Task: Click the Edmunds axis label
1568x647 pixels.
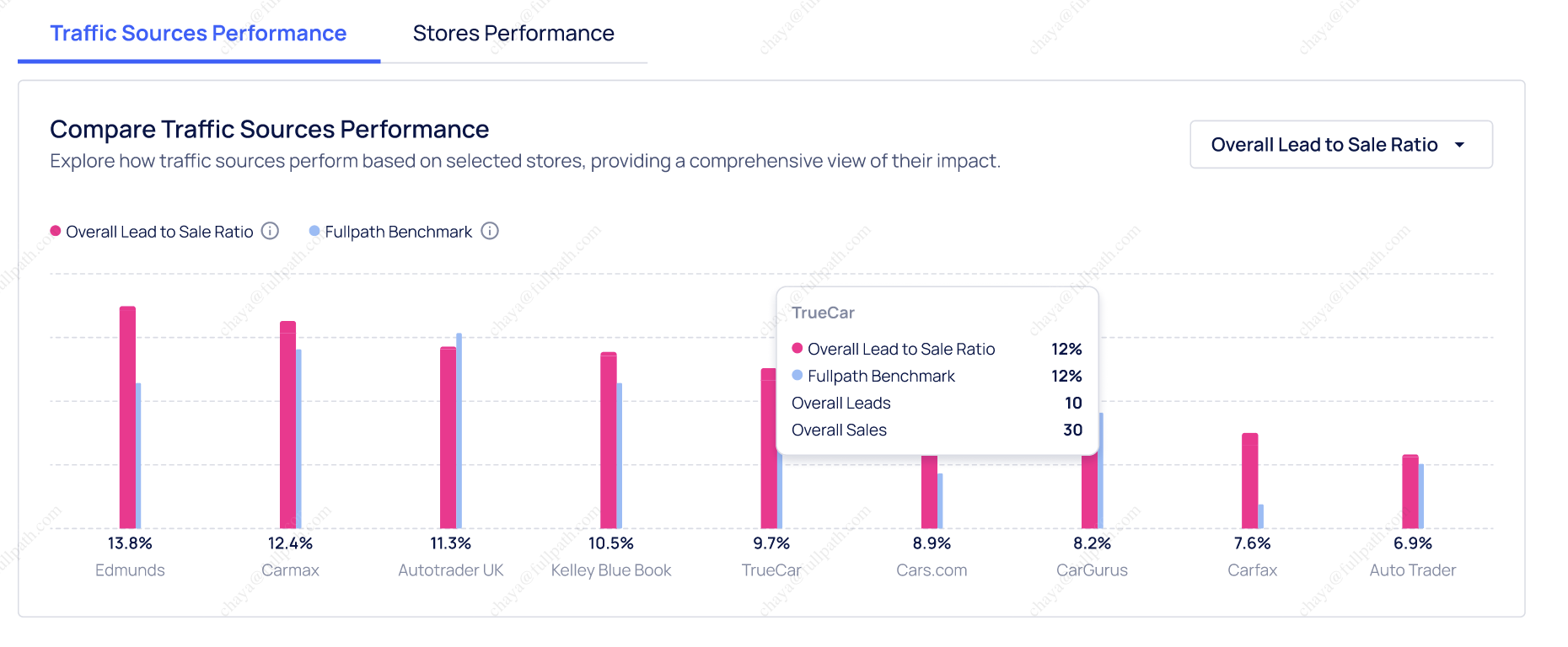Action: coord(130,570)
